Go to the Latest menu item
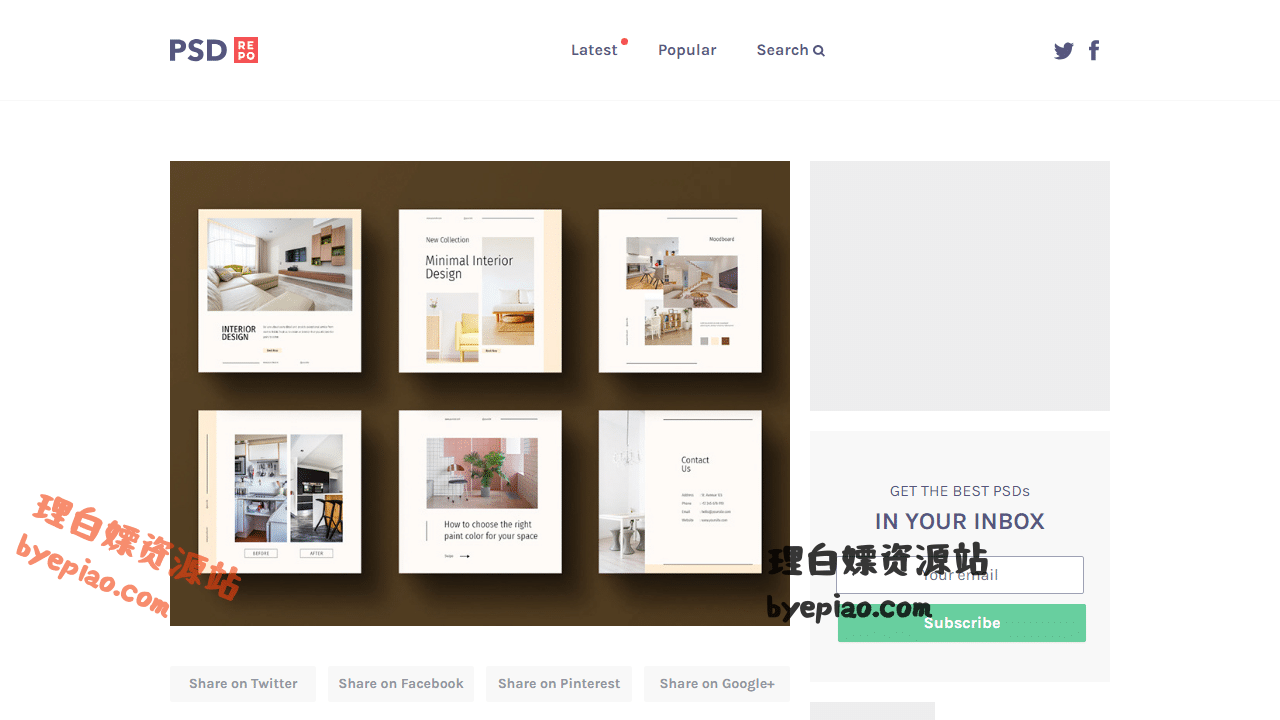Image resolution: width=1280 pixels, height=720 pixels. click(594, 50)
